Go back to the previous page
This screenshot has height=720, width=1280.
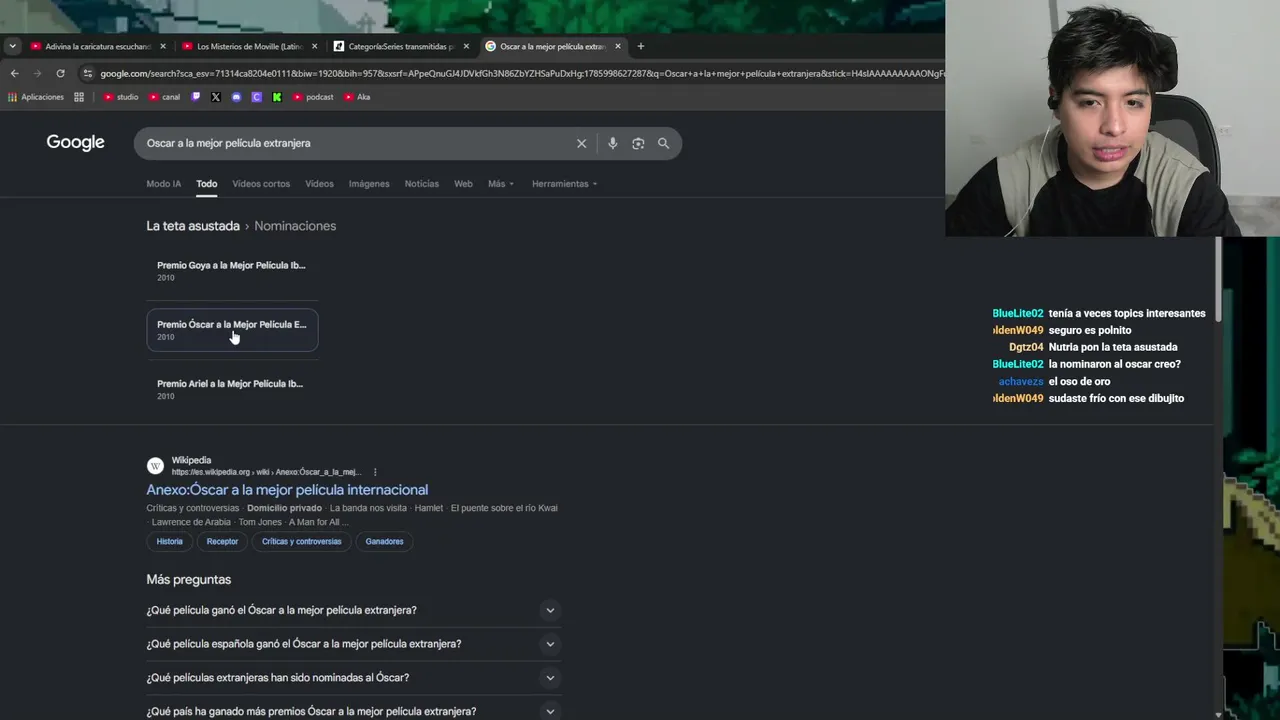point(14,73)
